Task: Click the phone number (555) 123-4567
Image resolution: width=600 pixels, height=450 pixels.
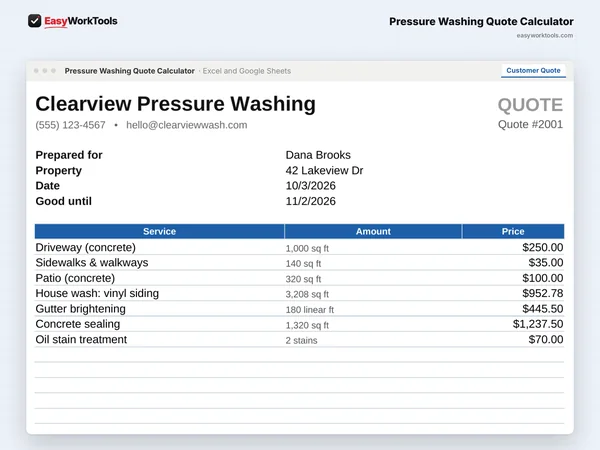Action: 70,125
